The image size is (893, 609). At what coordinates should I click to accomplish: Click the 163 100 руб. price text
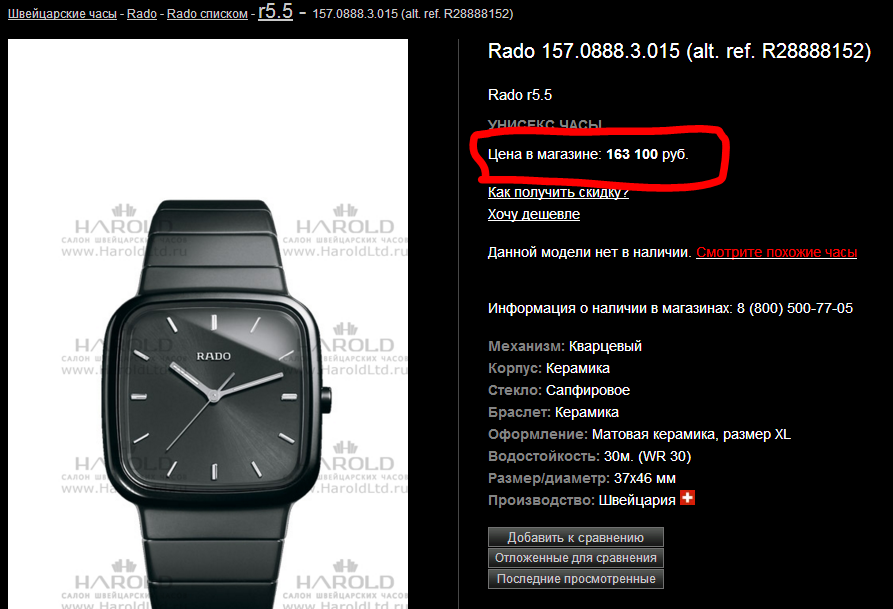(x=647, y=154)
